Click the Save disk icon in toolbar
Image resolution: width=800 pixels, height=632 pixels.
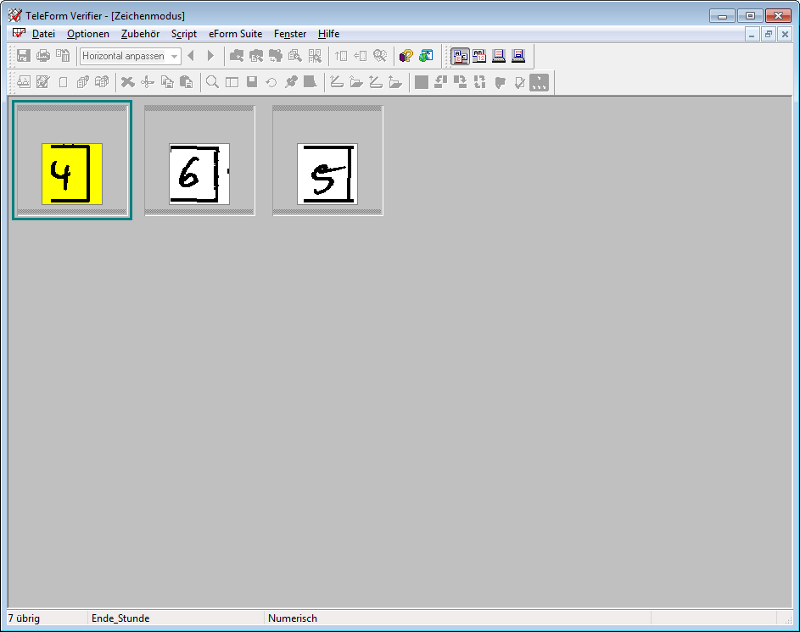tap(23, 56)
